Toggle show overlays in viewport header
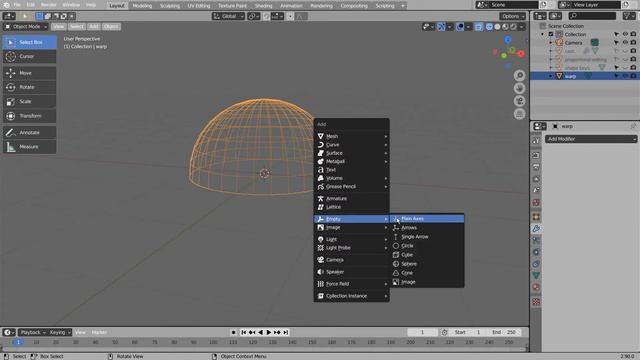This screenshot has height=360, width=640. (460, 27)
